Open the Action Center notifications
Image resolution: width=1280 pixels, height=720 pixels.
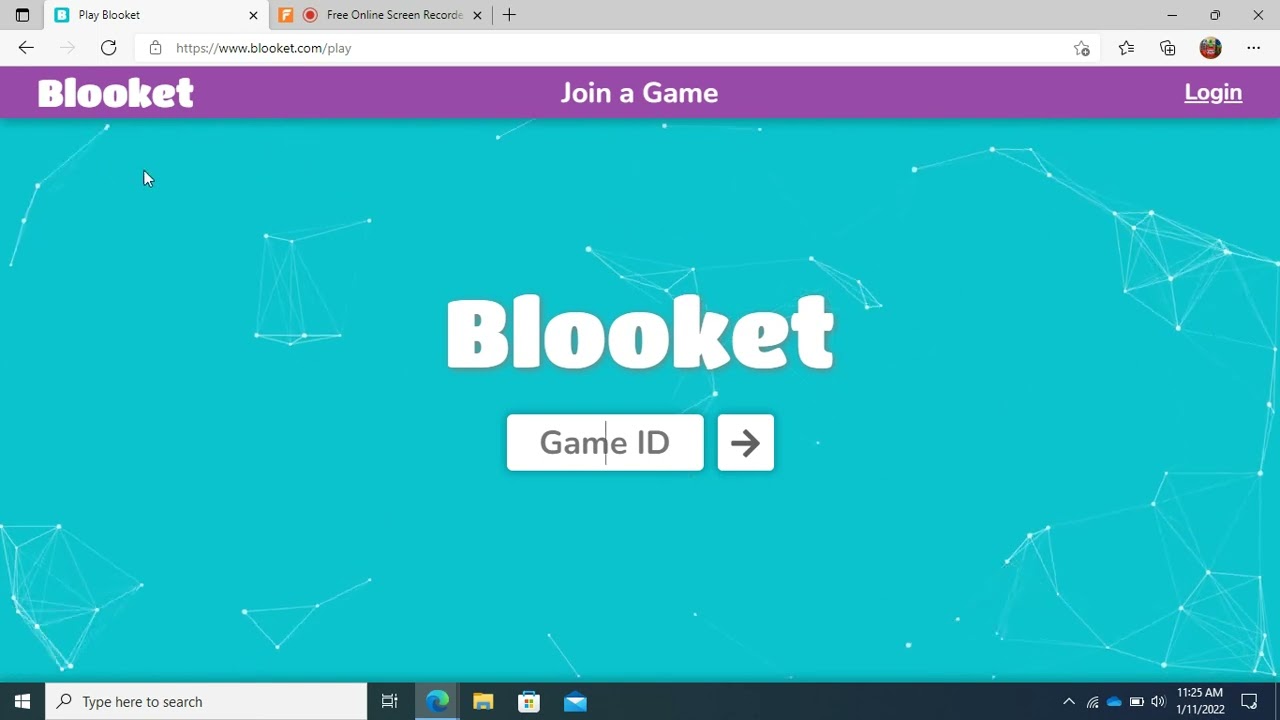point(1249,701)
